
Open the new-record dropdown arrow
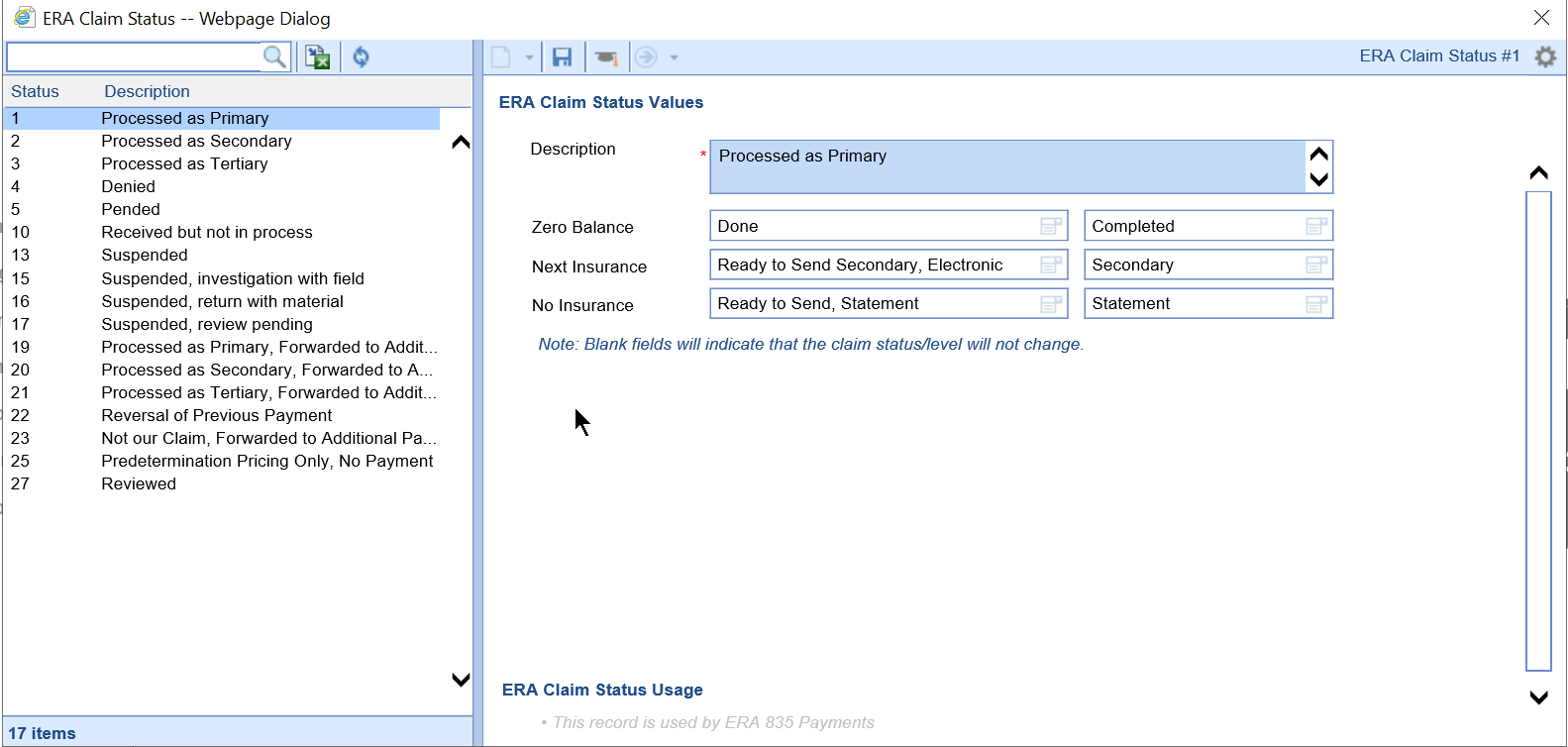point(529,57)
